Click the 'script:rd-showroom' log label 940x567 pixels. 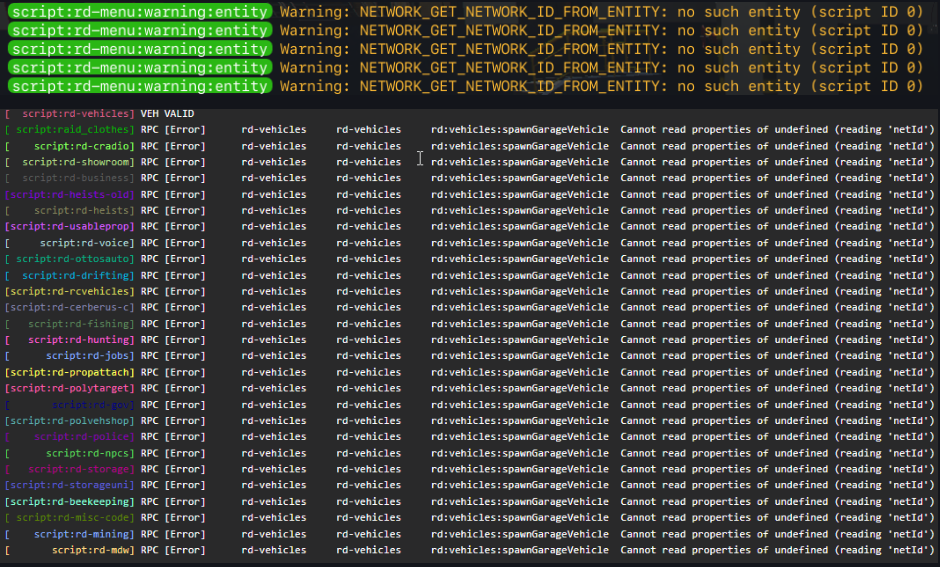[x=70, y=162]
